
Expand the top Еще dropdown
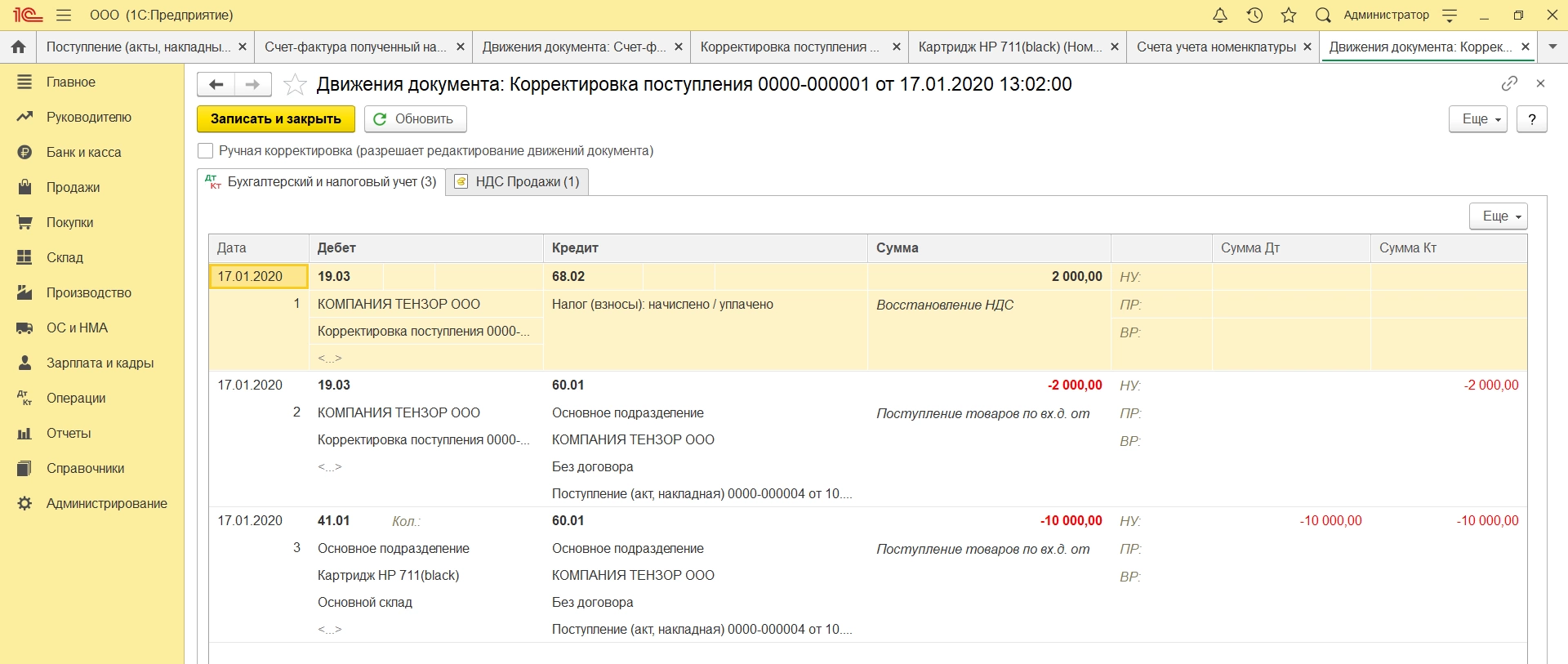1477,119
